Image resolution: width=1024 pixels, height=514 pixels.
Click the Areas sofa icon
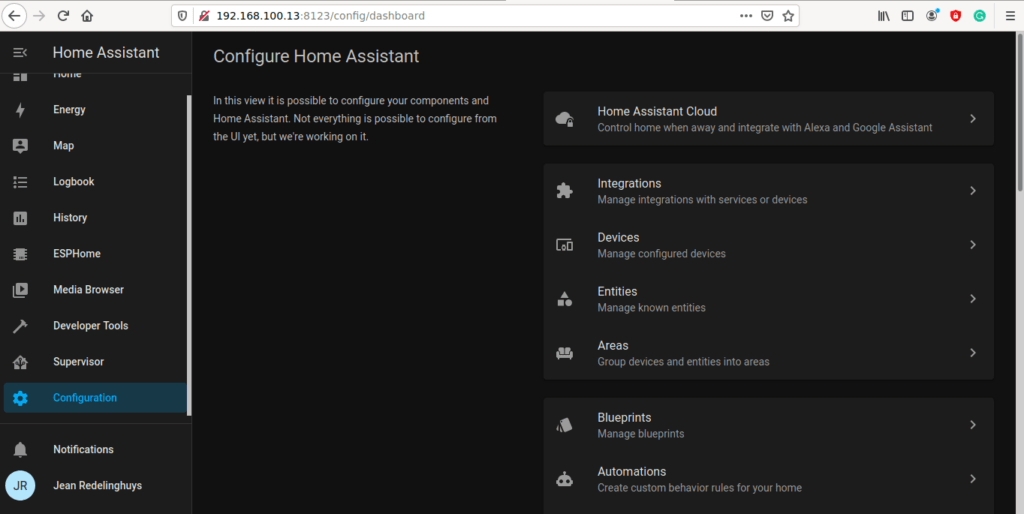tap(564, 353)
